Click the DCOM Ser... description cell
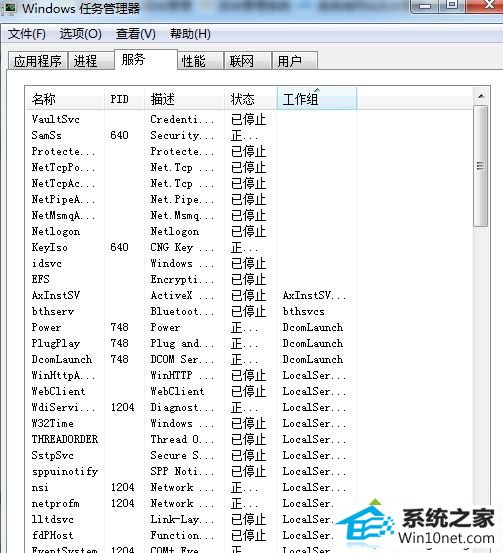This screenshot has height=553, width=503. click(182, 359)
